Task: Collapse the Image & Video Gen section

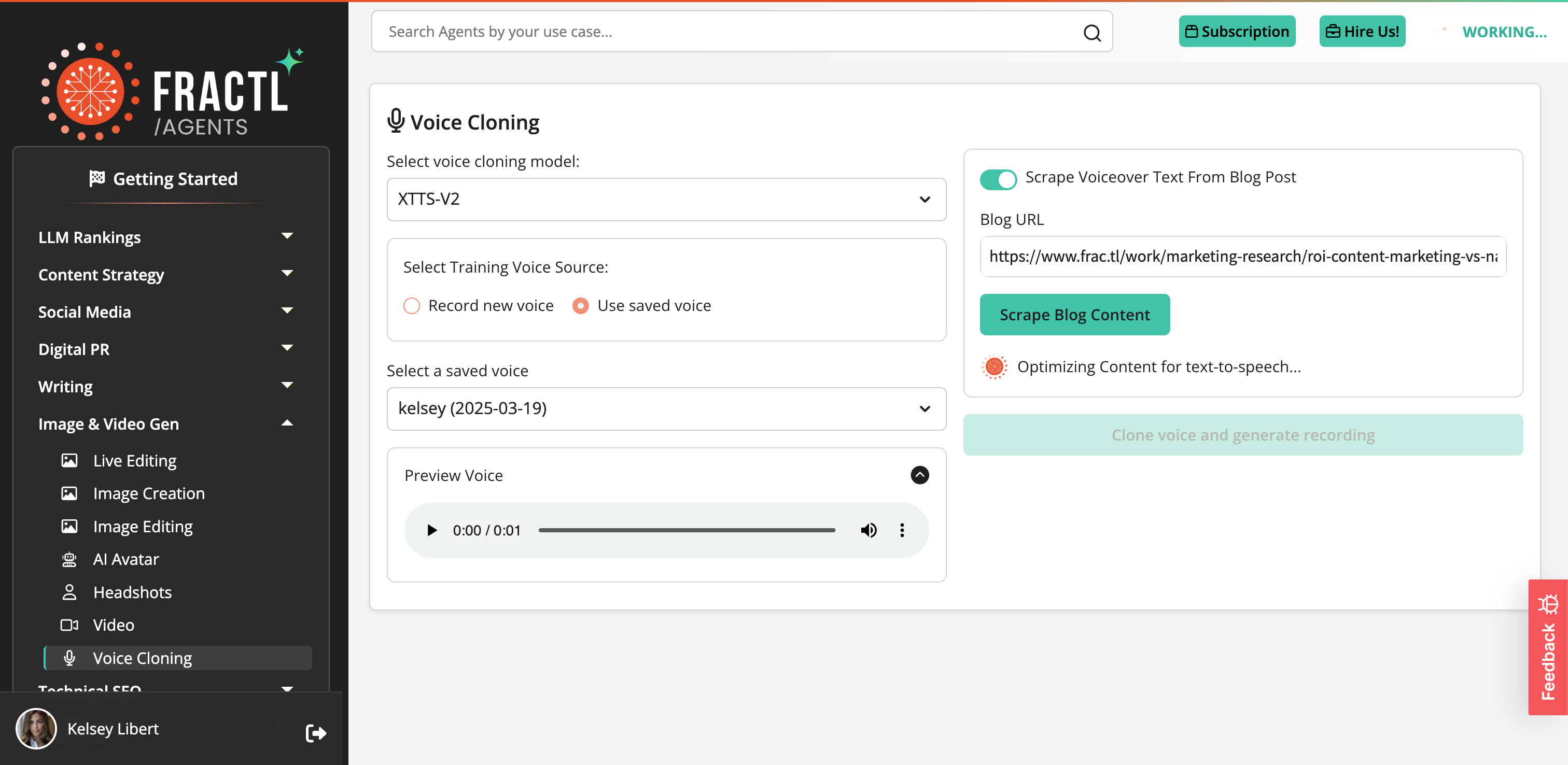Action: (287, 423)
